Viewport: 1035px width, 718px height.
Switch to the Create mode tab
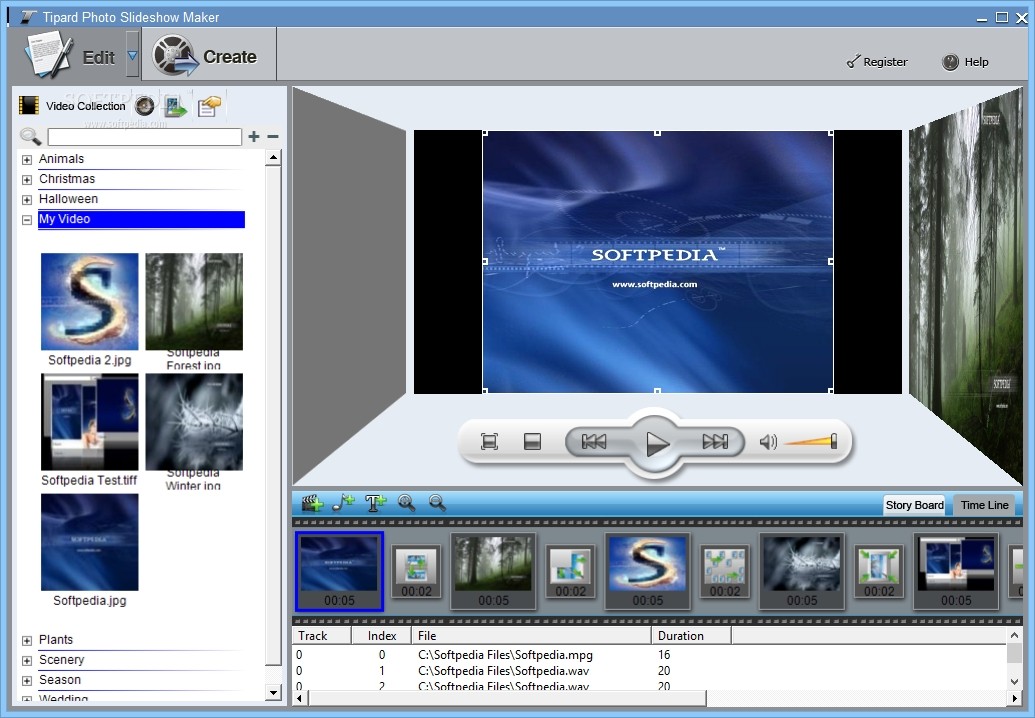209,54
